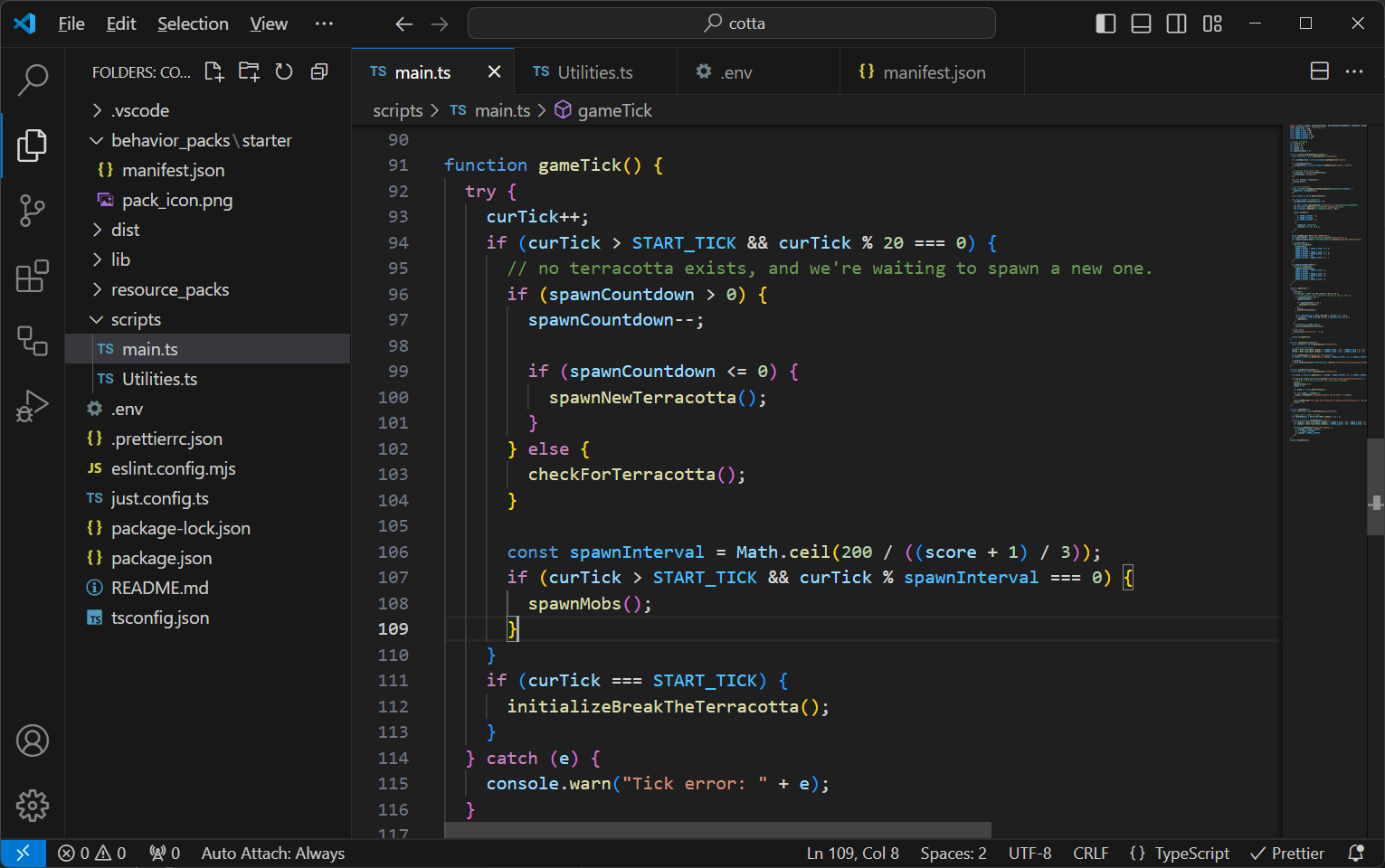Toggle the bottom panel visibility

(1141, 24)
